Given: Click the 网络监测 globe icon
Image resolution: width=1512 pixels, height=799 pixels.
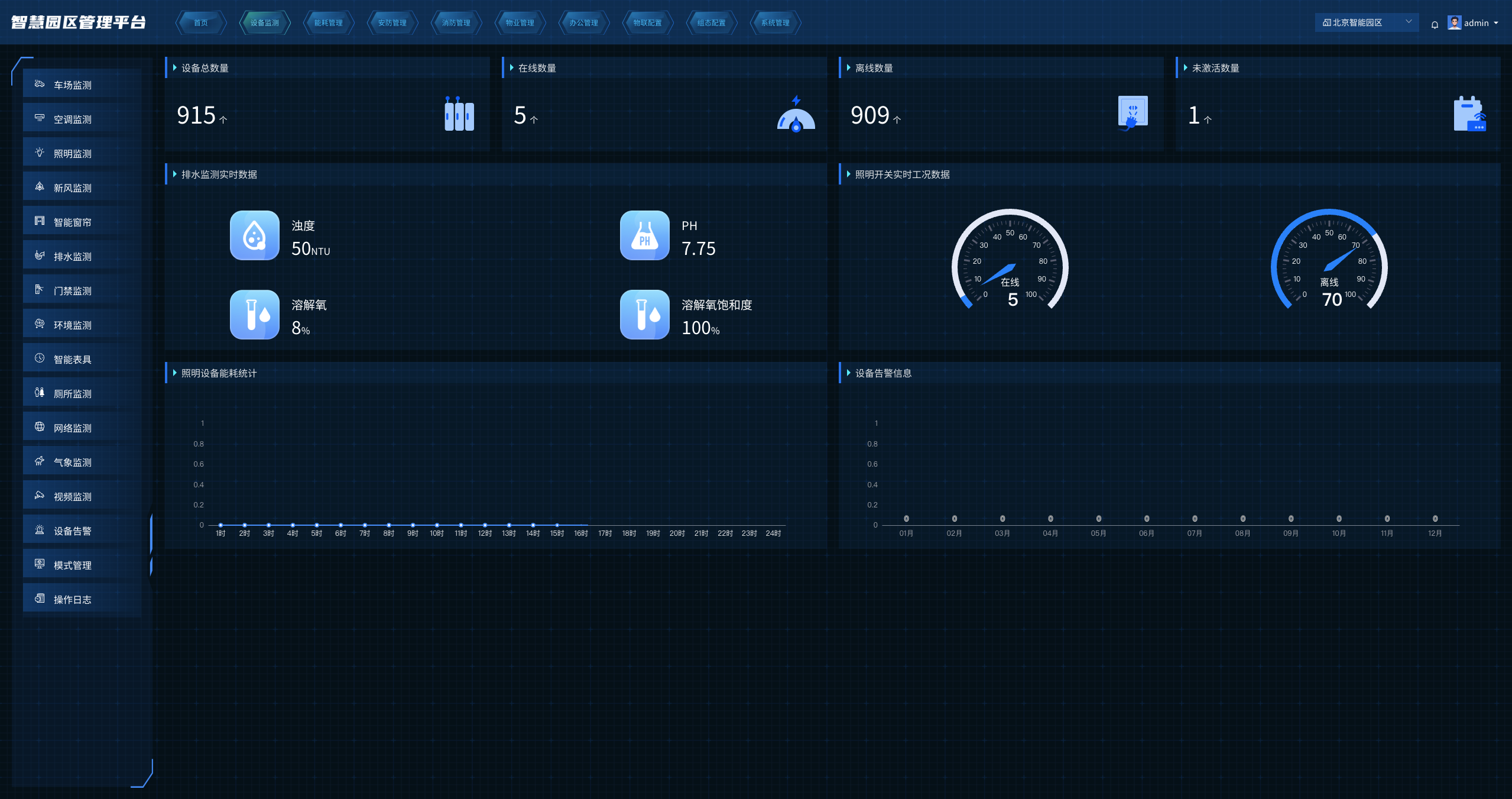Looking at the screenshot, I should 40,427.
